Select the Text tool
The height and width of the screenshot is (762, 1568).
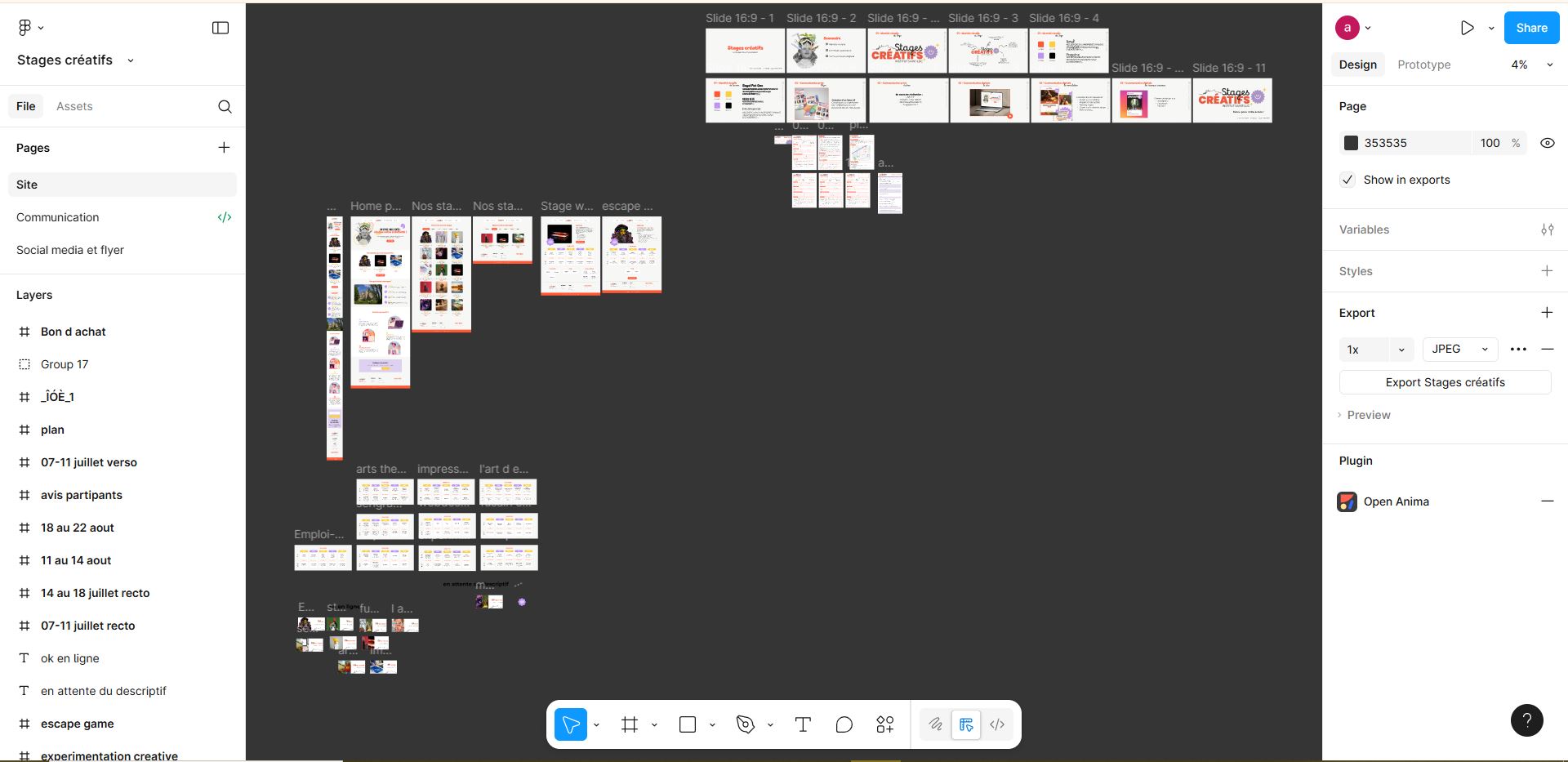(x=803, y=724)
